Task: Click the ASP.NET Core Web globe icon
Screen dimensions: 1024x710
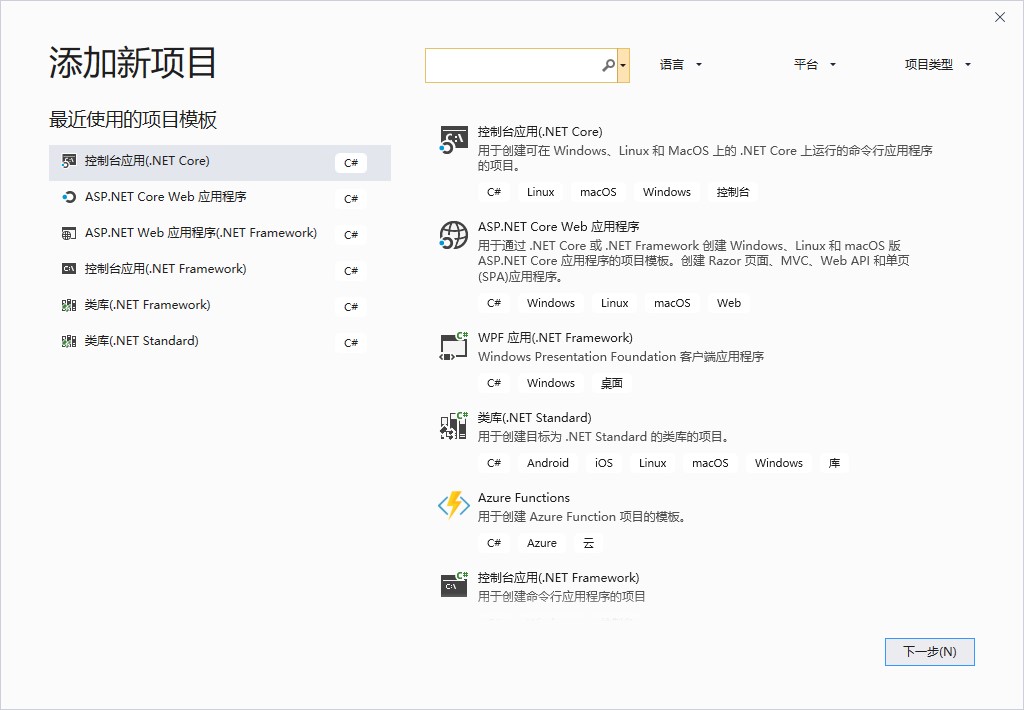Action: tap(454, 235)
